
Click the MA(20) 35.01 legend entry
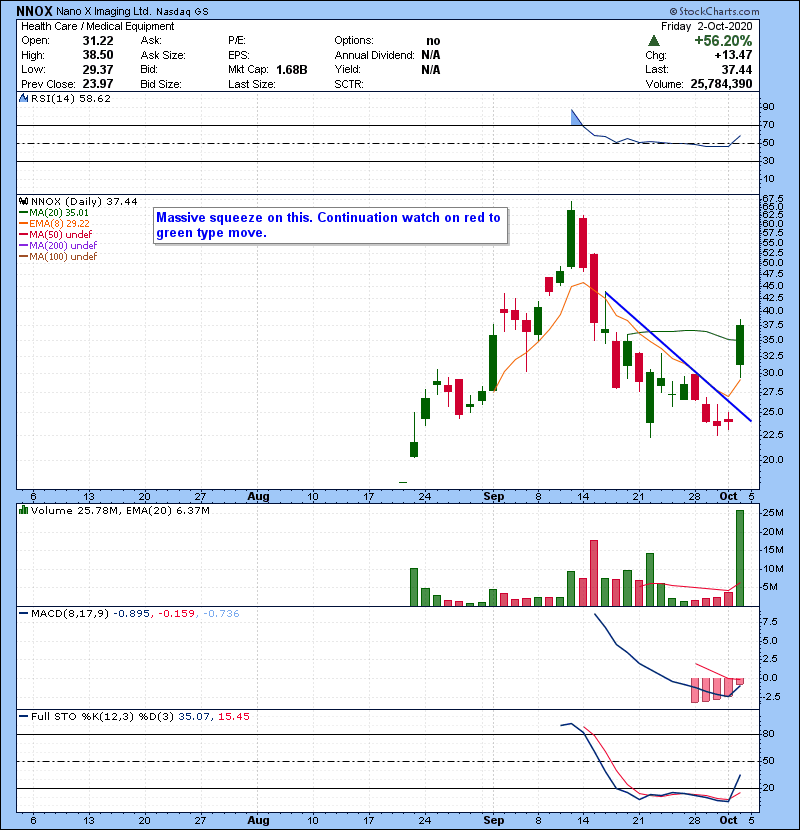pyautogui.click(x=54, y=212)
